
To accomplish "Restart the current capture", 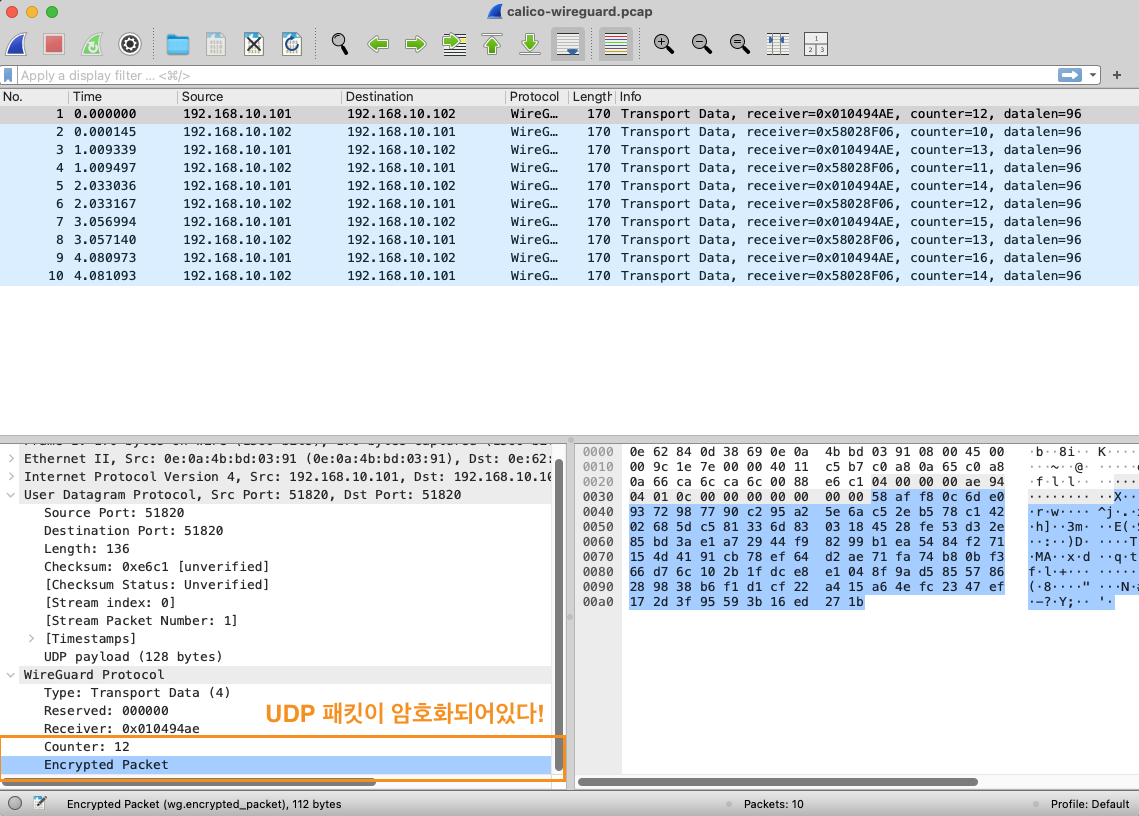I will tap(92, 44).
